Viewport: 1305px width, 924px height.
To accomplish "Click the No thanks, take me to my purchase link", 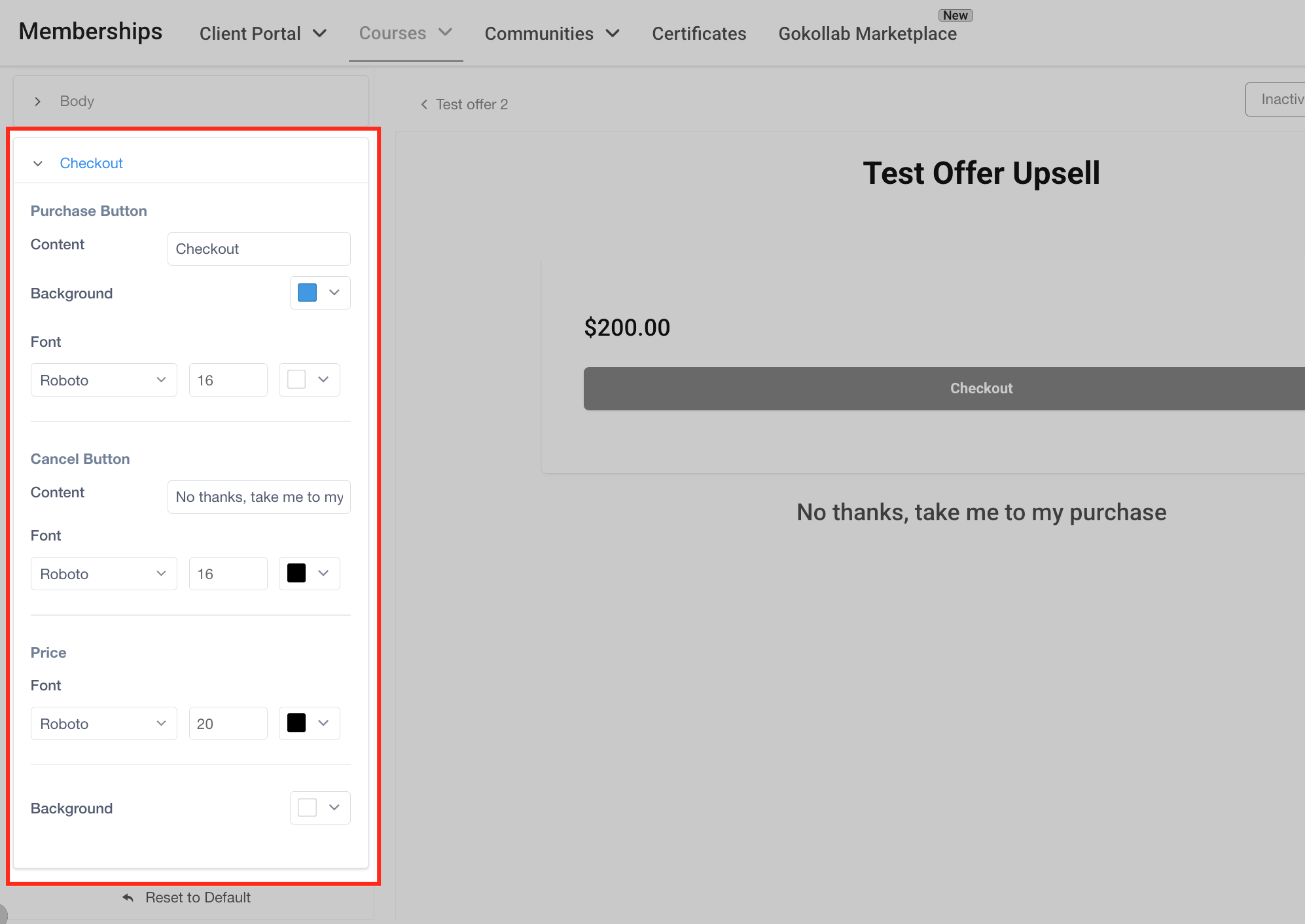I will 981,512.
